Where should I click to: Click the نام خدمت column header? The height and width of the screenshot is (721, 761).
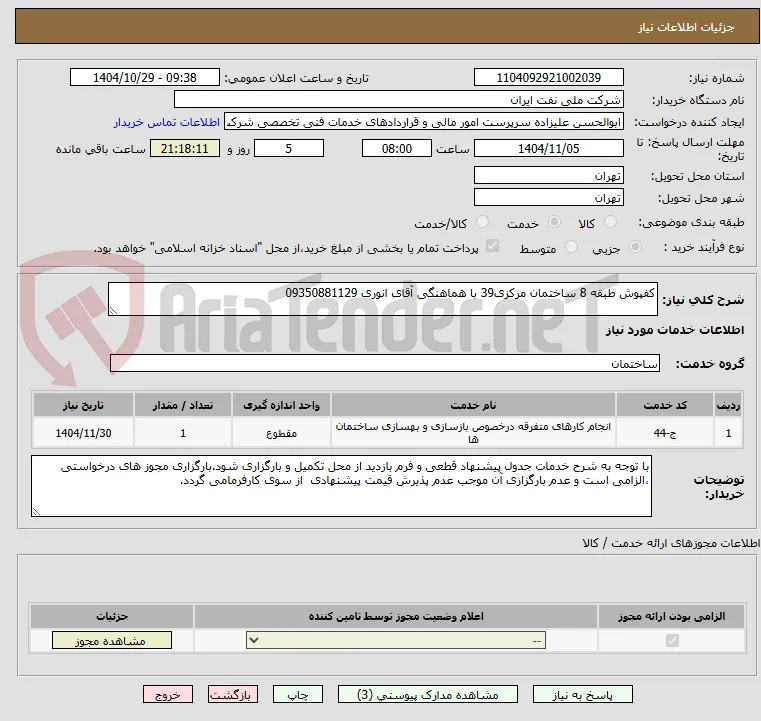(x=473, y=405)
